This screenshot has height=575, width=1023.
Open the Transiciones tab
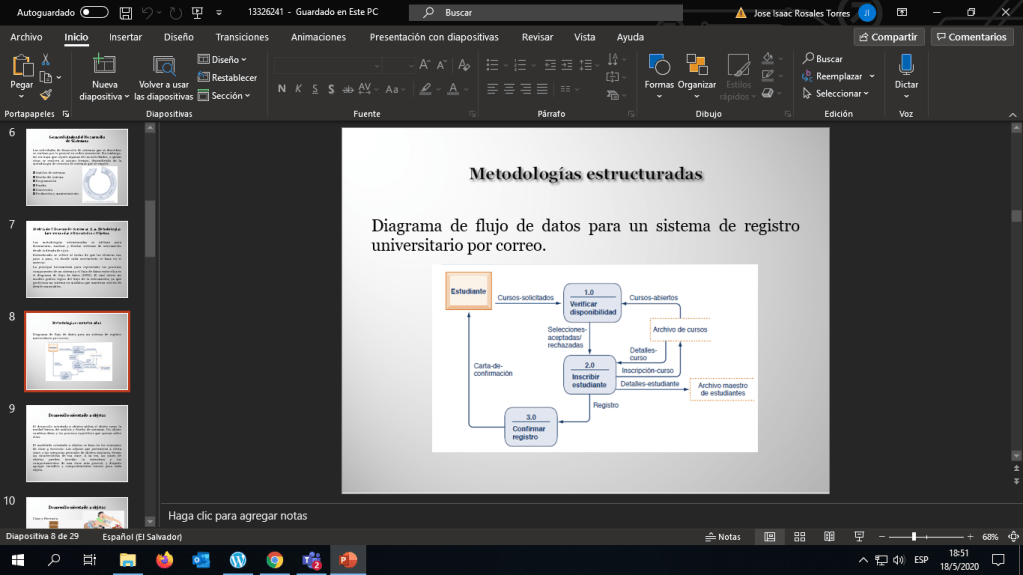[242, 37]
